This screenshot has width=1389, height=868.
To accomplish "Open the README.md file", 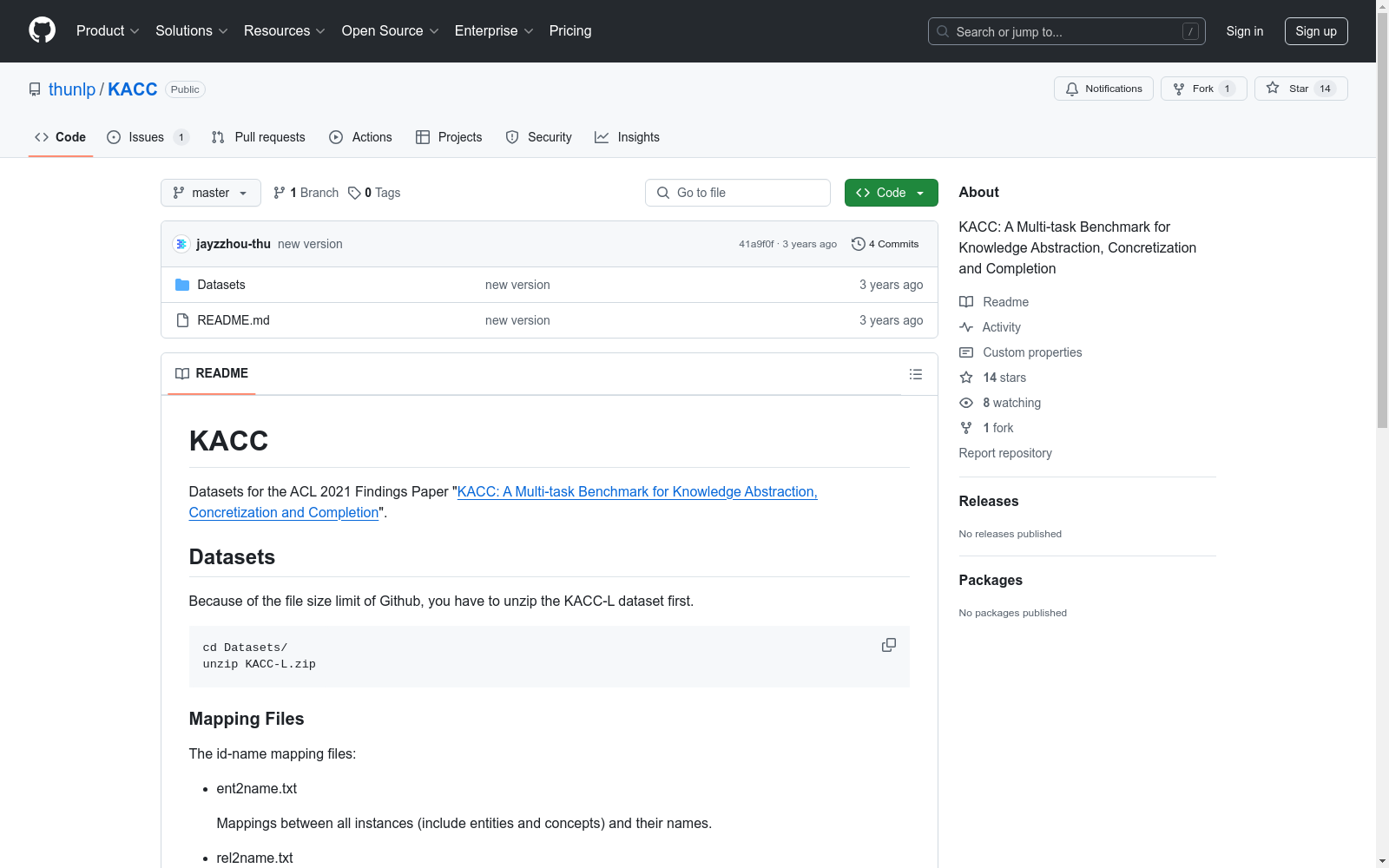I will click(x=234, y=320).
